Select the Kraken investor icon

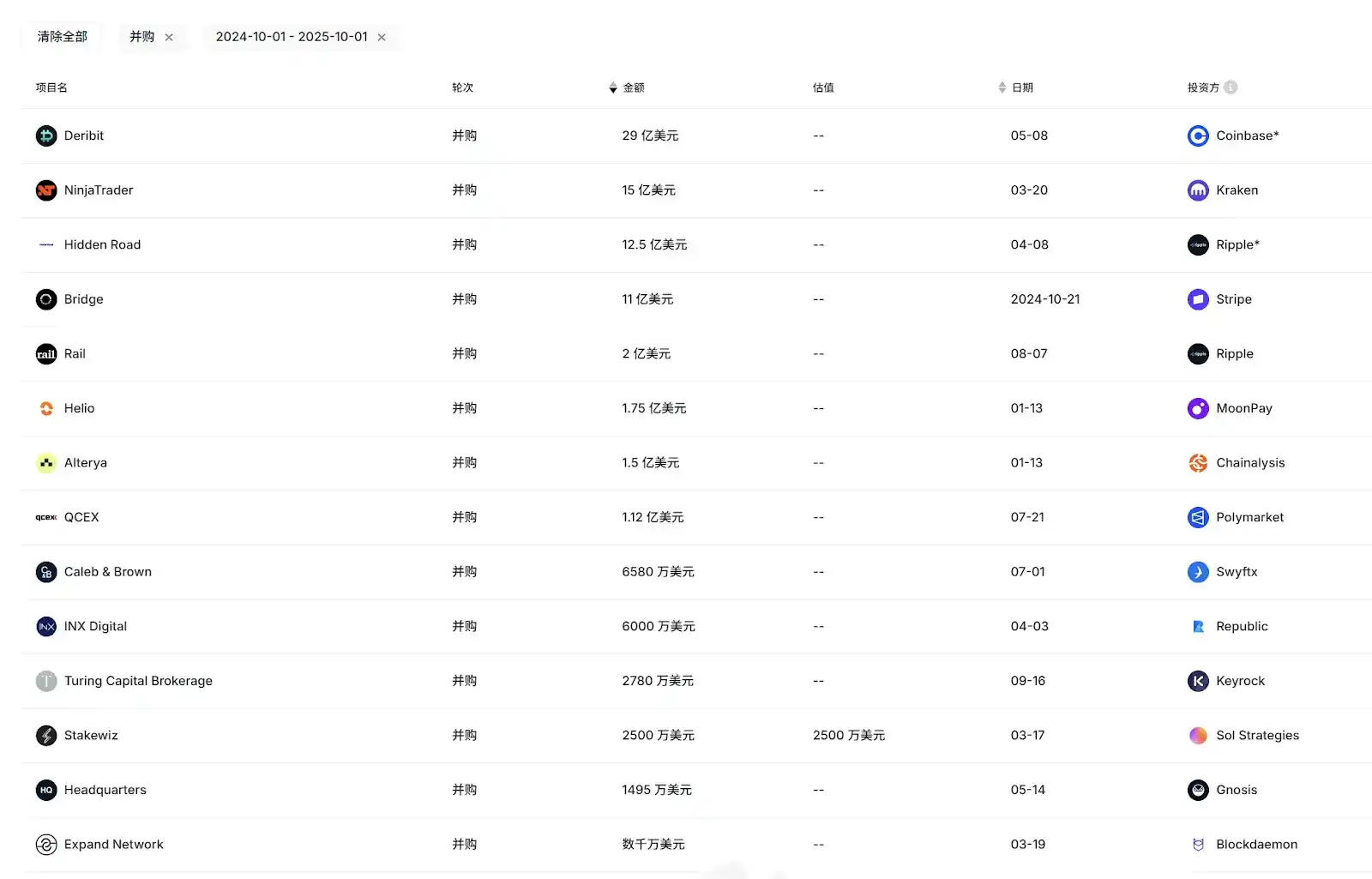(1198, 190)
